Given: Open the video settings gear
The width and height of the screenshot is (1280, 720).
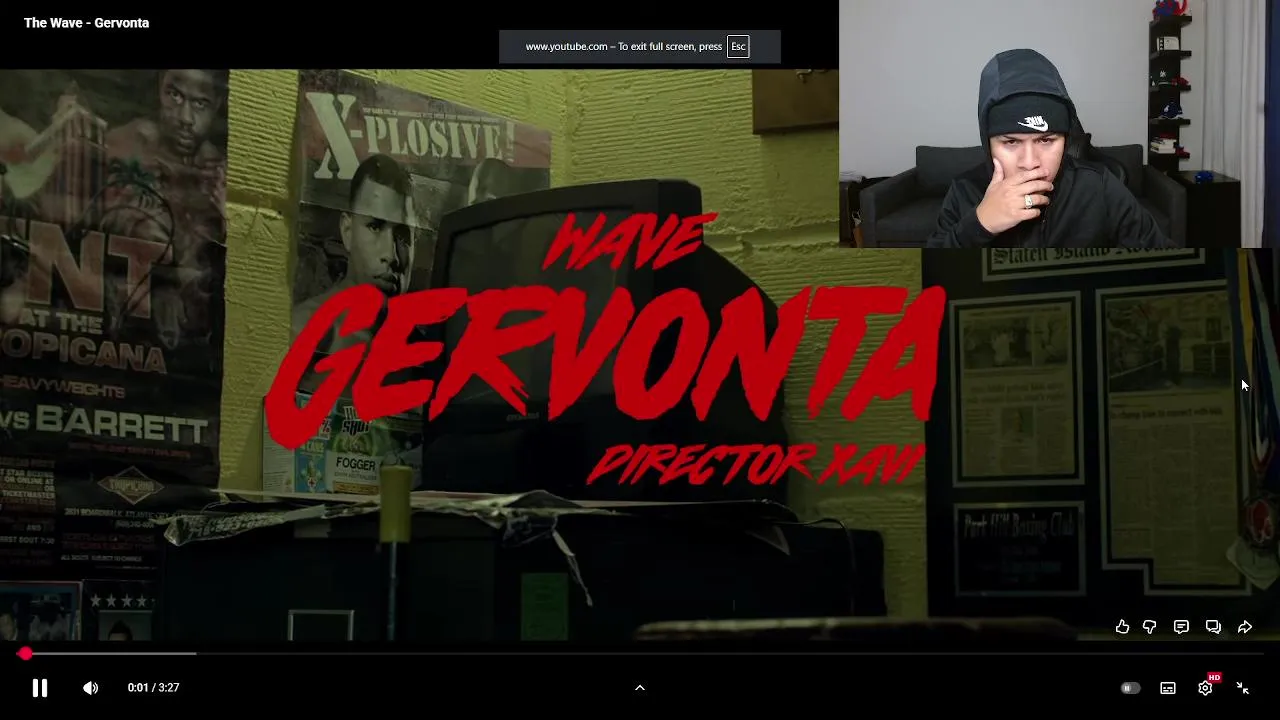Looking at the screenshot, I should click(x=1206, y=687).
